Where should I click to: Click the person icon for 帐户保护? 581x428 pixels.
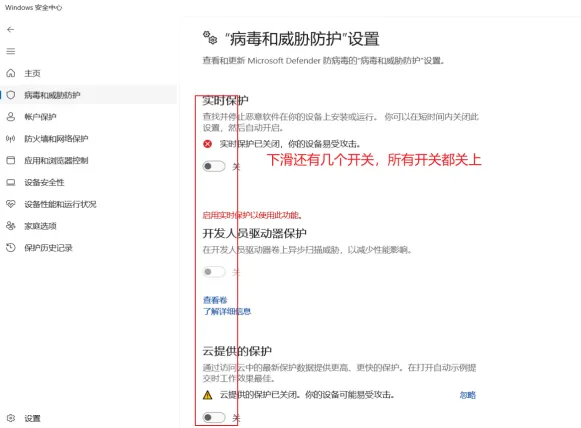click(11, 117)
